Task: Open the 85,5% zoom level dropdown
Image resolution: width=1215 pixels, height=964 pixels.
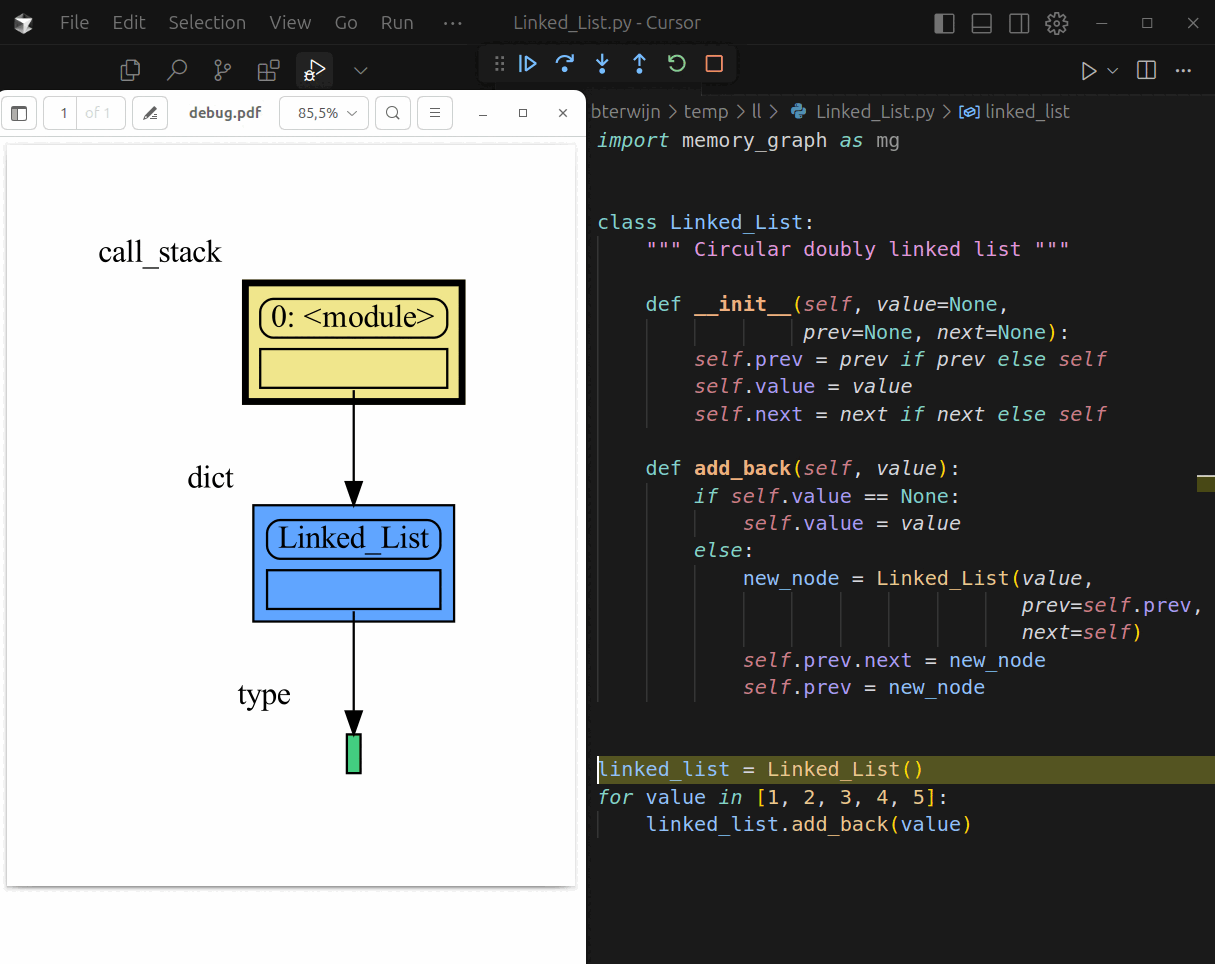Action: (x=323, y=113)
